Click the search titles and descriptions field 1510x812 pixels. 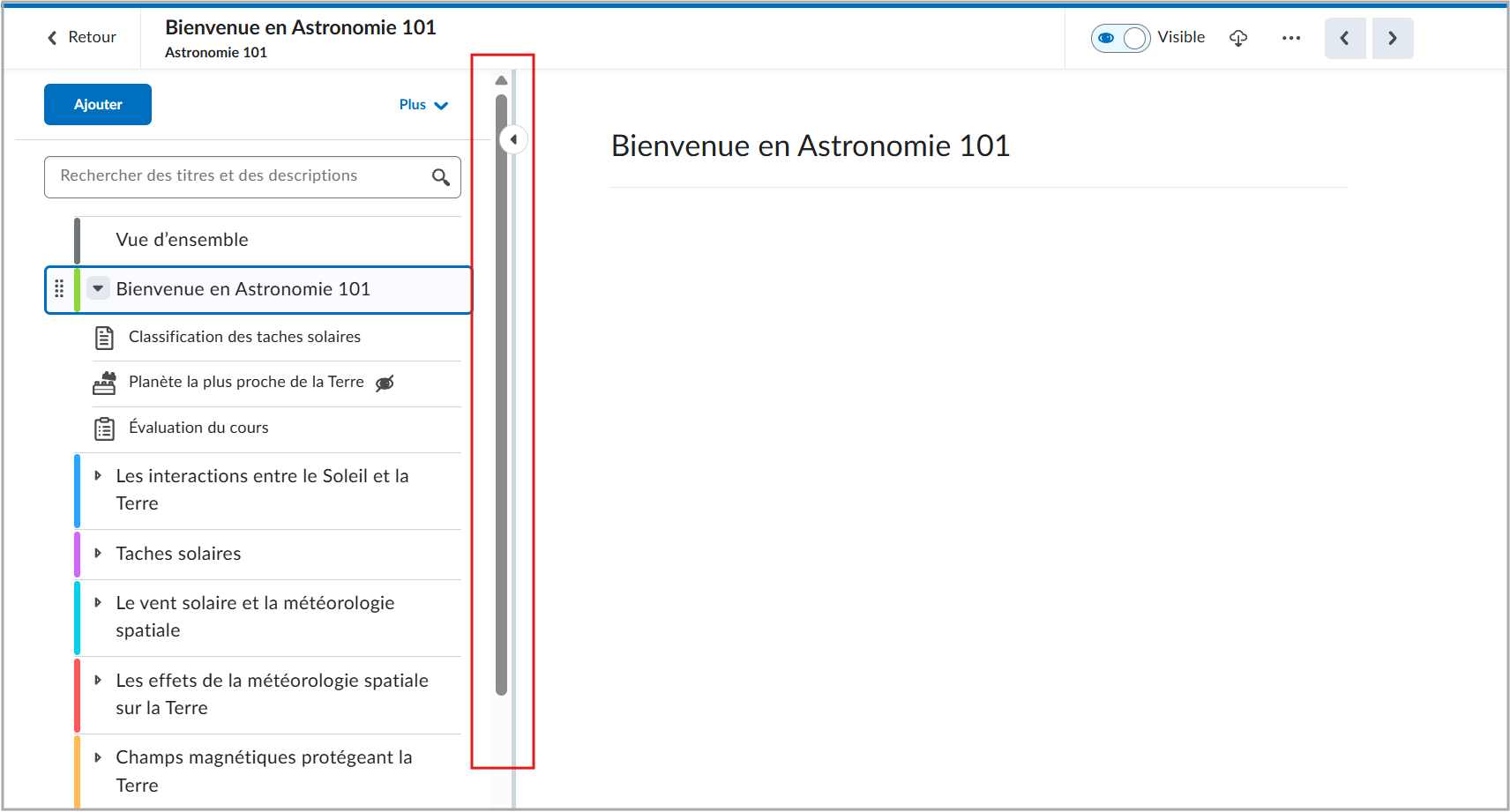click(252, 177)
